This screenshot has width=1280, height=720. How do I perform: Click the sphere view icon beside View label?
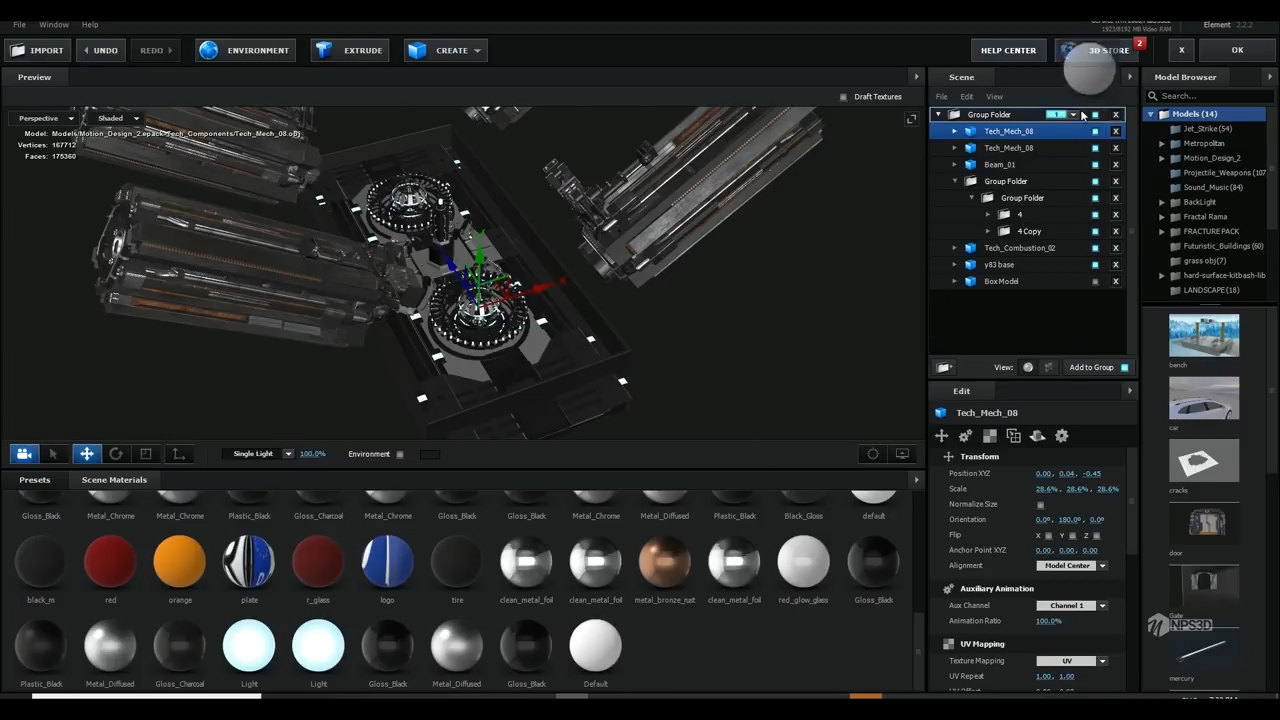pos(1028,367)
